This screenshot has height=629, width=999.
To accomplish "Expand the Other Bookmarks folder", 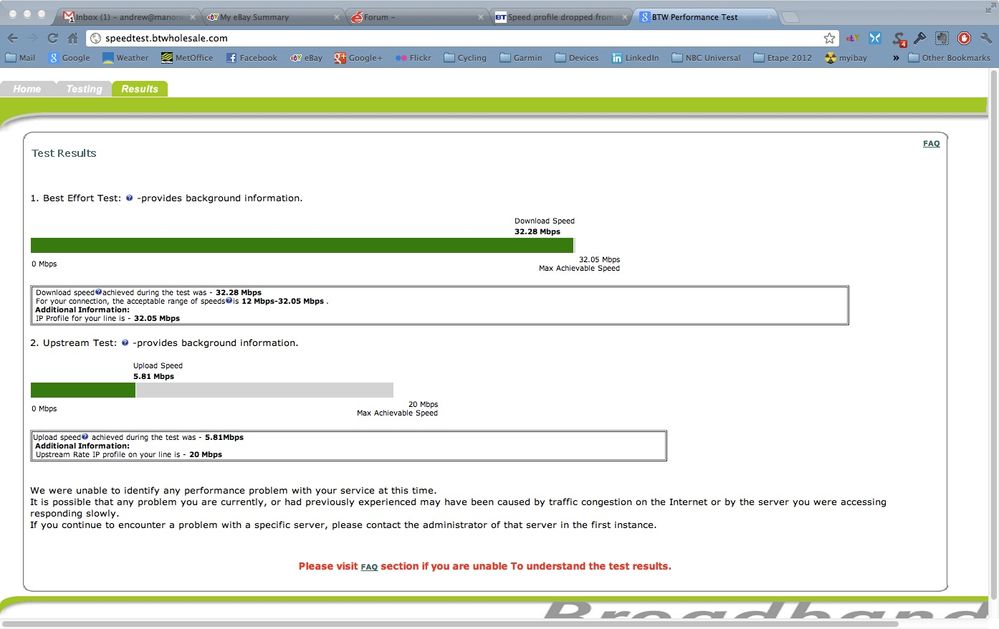I will pos(949,57).
